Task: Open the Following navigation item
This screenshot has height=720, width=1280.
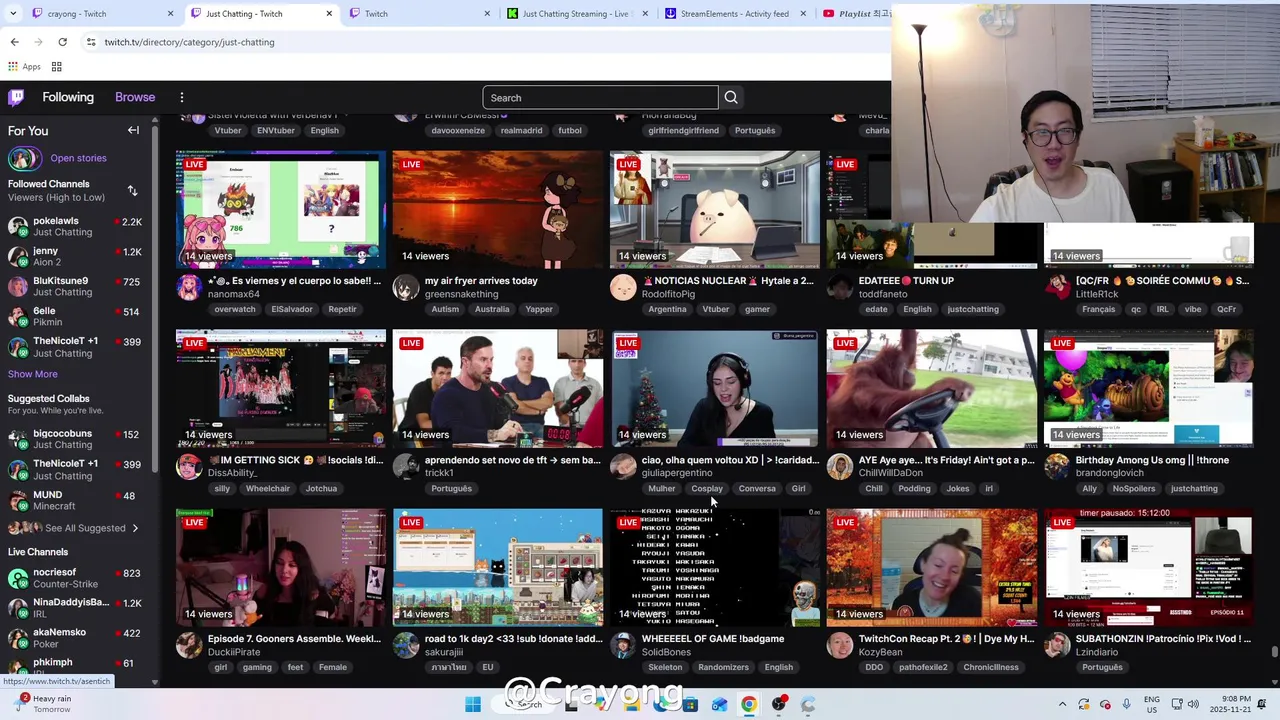Action: coord(68,97)
